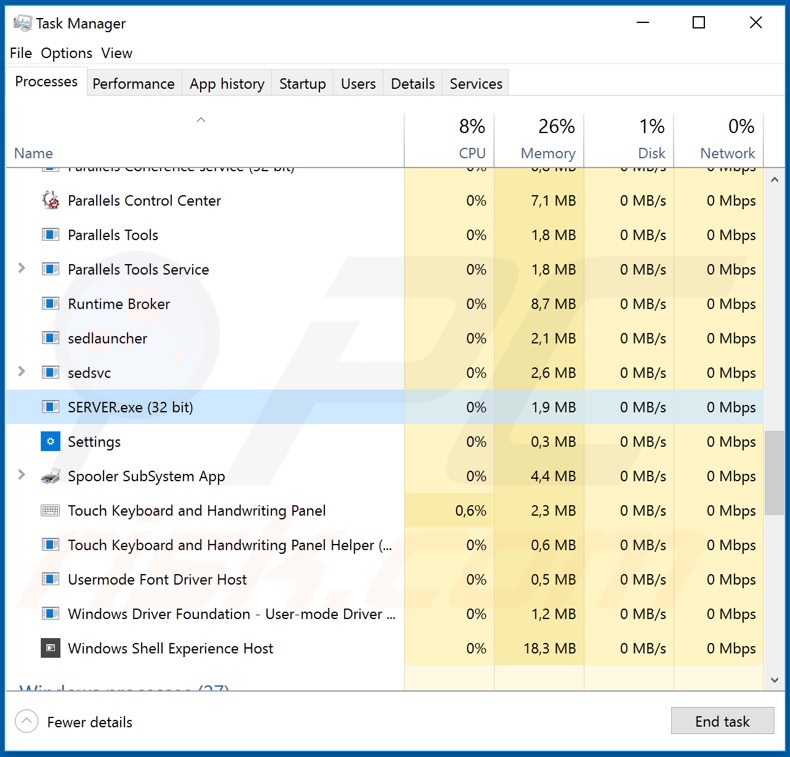The height and width of the screenshot is (757, 790).
Task: Collapse view with the Fewer details arrow
Action: [27, 722]
